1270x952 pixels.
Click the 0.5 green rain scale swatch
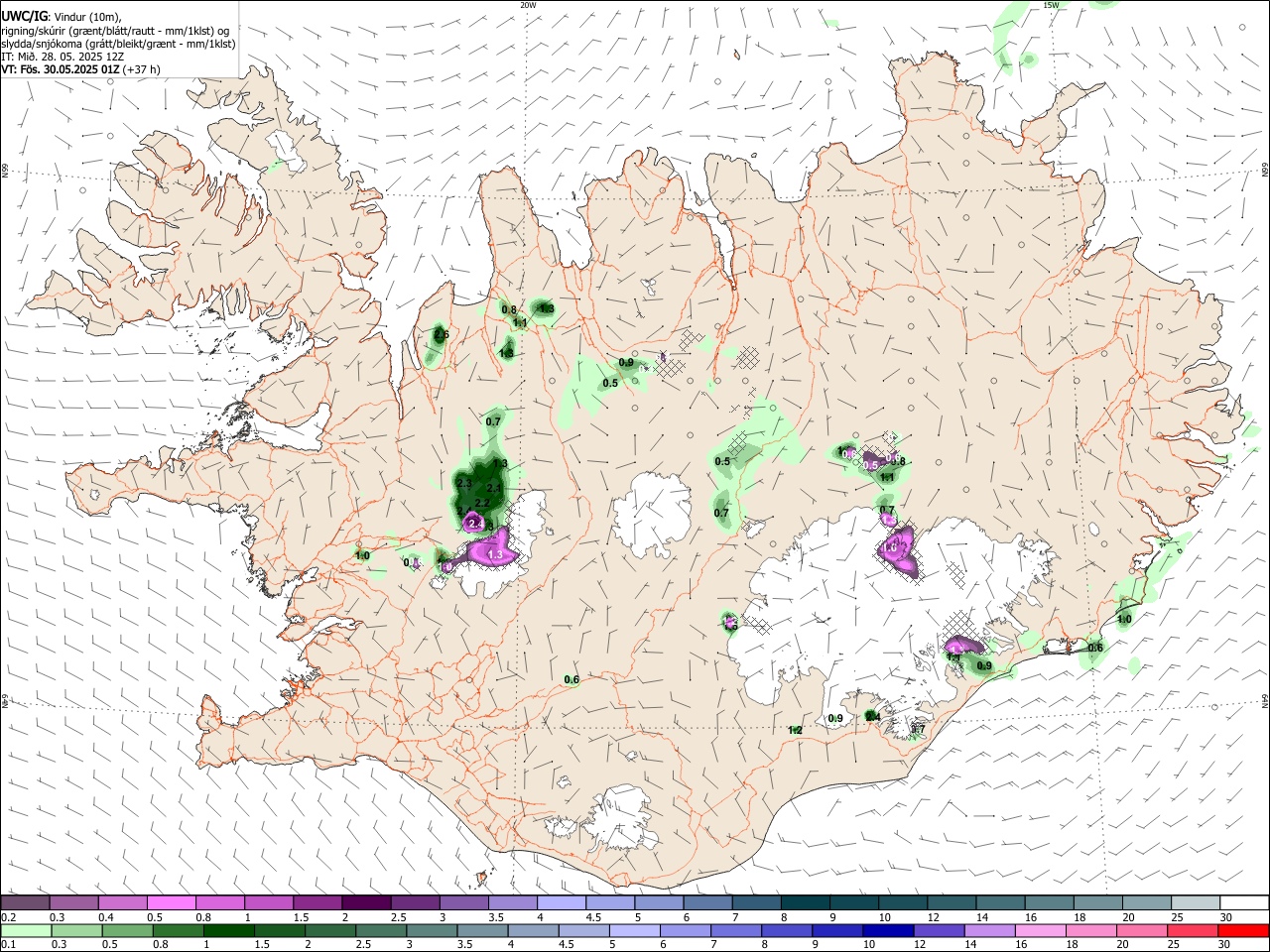point(127,930)
